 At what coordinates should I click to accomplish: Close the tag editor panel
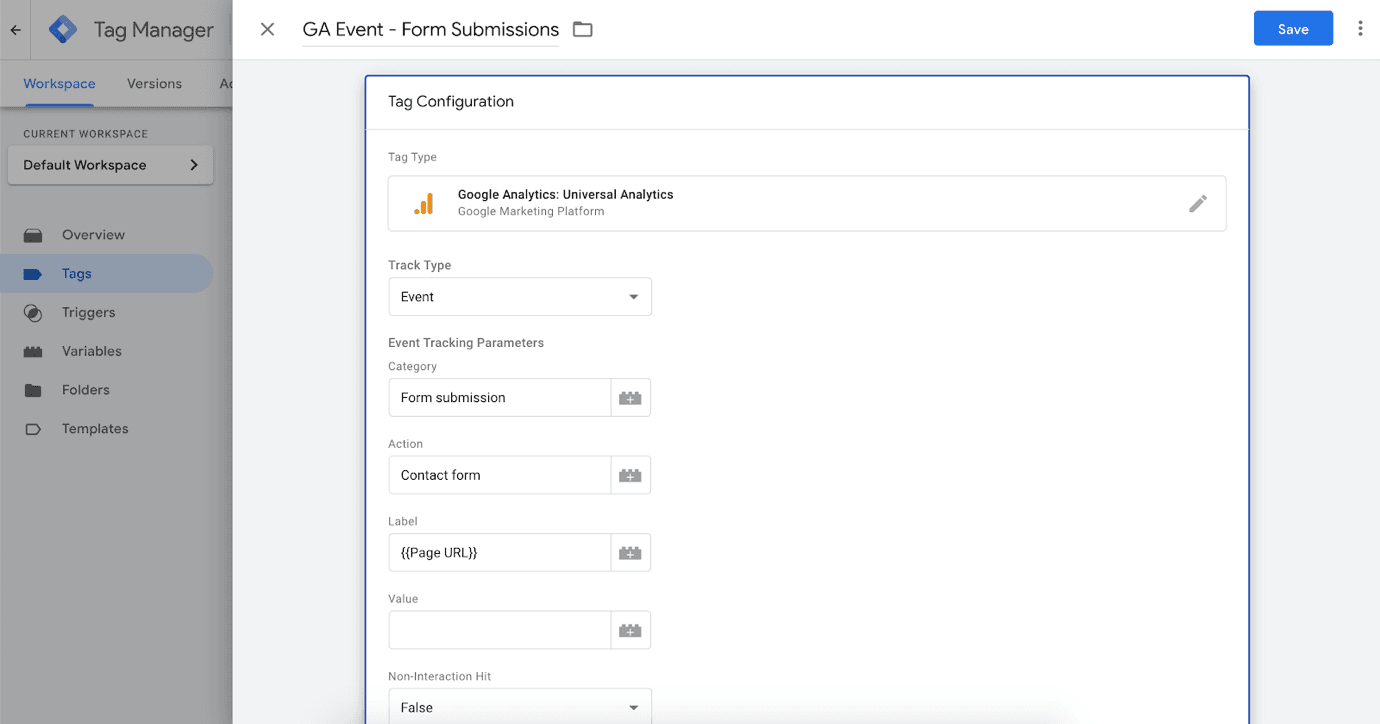click(x=267, y=29)
